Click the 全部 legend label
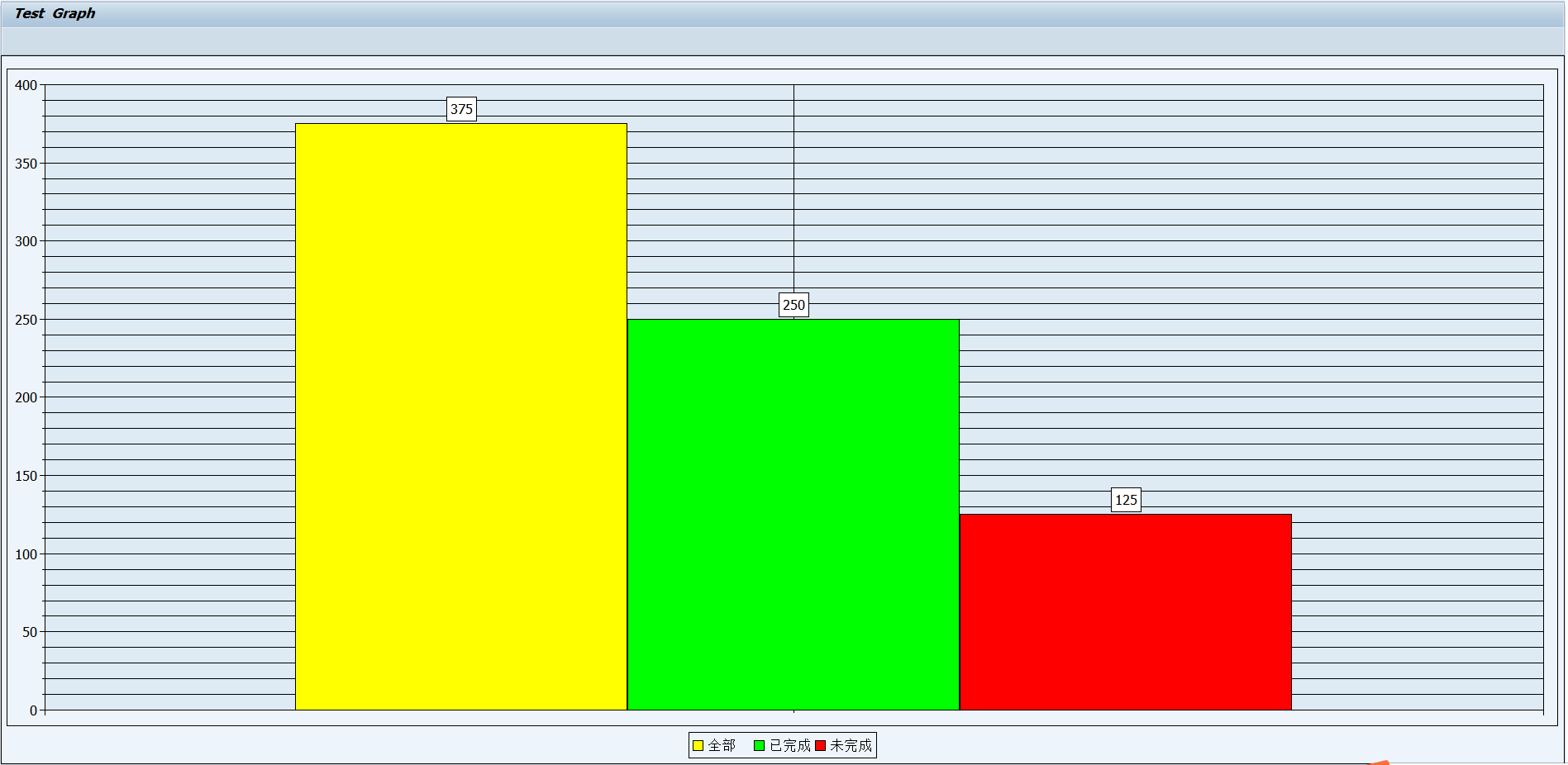 click(722, 746)
